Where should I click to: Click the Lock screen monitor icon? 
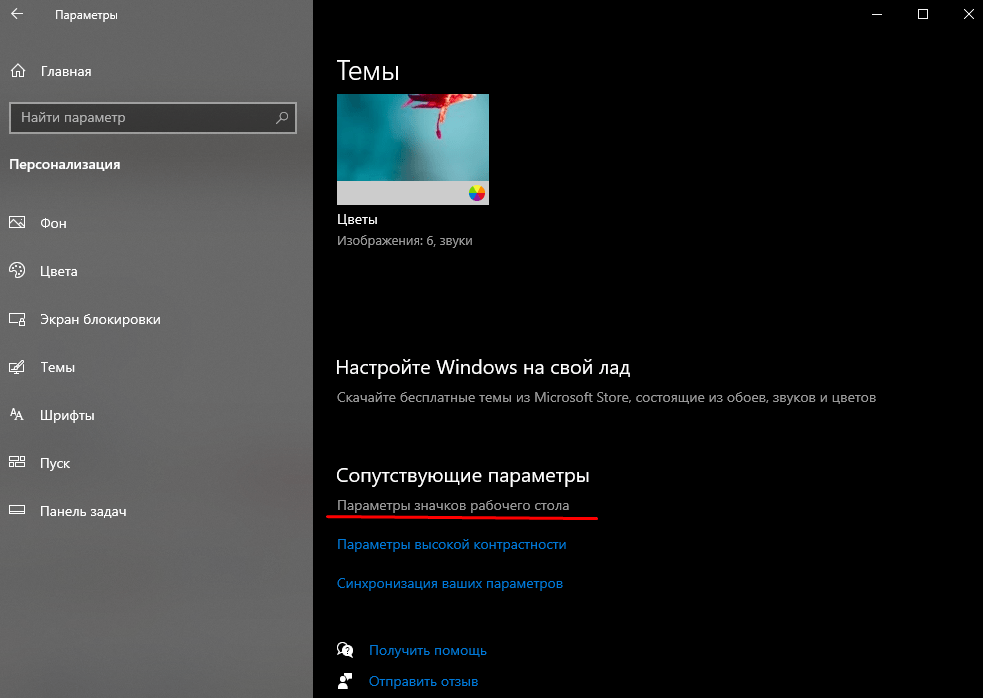pyautogui.click(x=17, y=319)
